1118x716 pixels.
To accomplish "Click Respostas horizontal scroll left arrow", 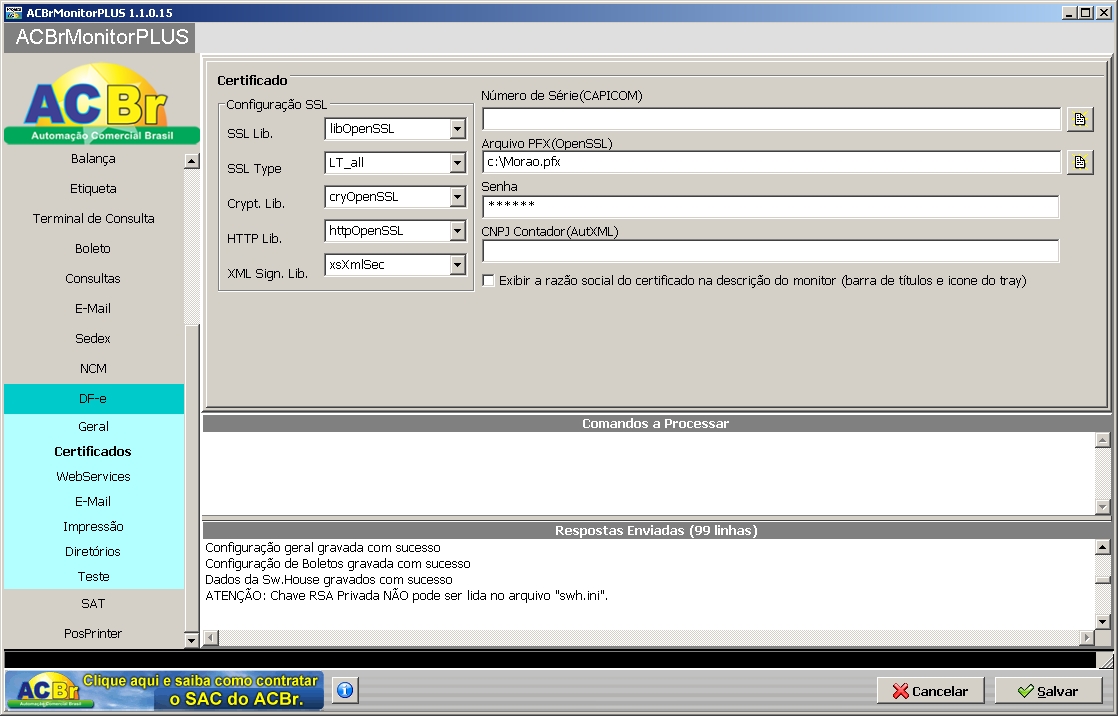I will (211, 637).
